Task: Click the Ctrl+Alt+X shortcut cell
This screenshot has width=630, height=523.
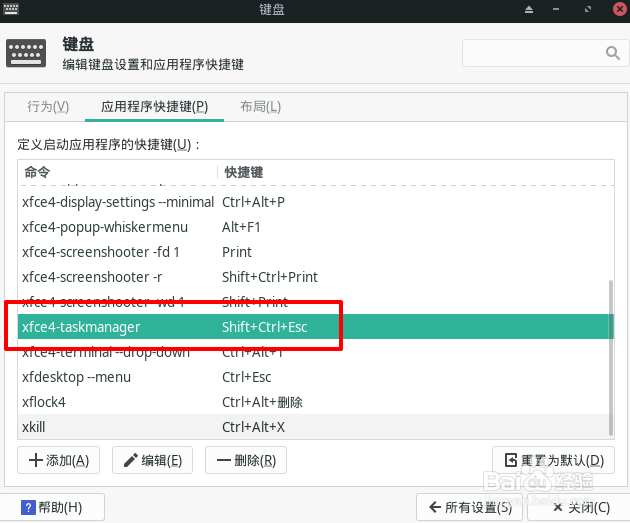Action: 254,427
